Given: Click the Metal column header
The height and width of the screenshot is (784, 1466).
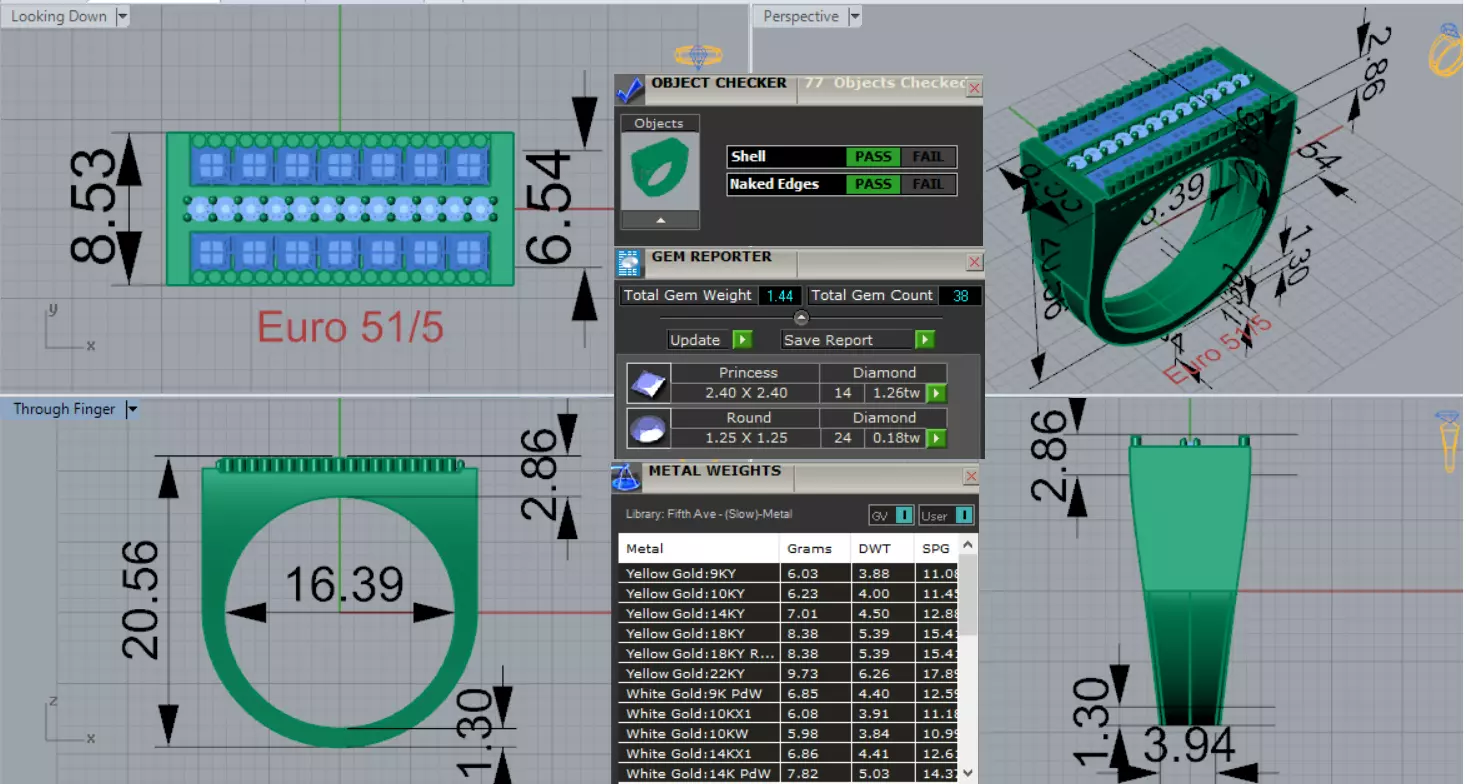Looking at the screenshot, I should [x=699, y=549].
